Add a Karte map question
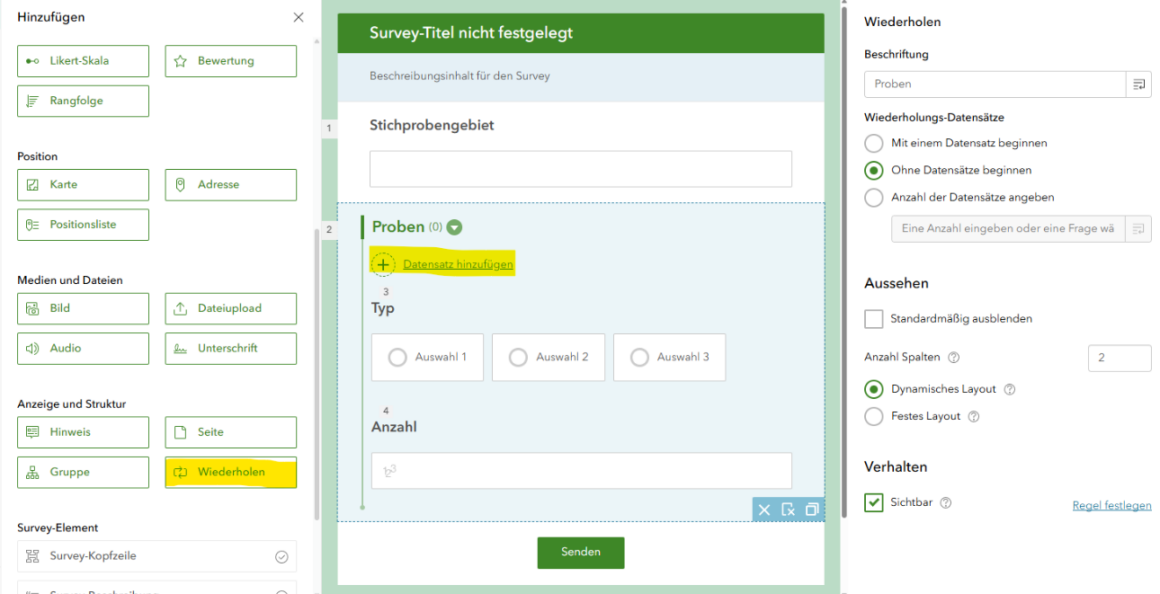This screenshot has width=1160, height=594. tap(83, 184)
